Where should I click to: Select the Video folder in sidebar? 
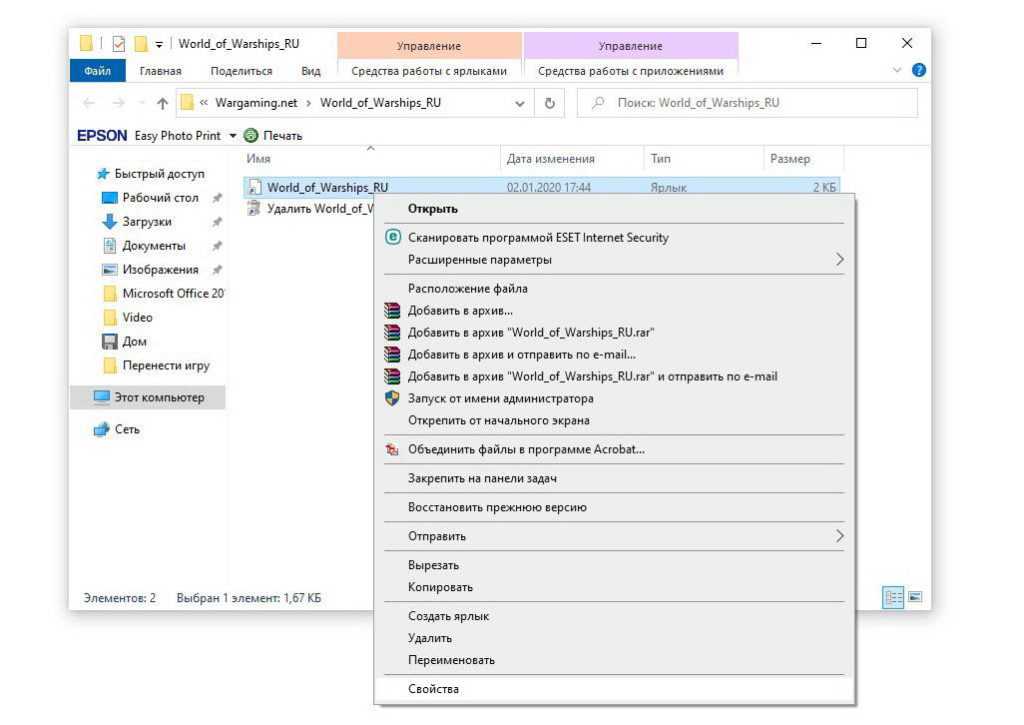coord(128,317)
